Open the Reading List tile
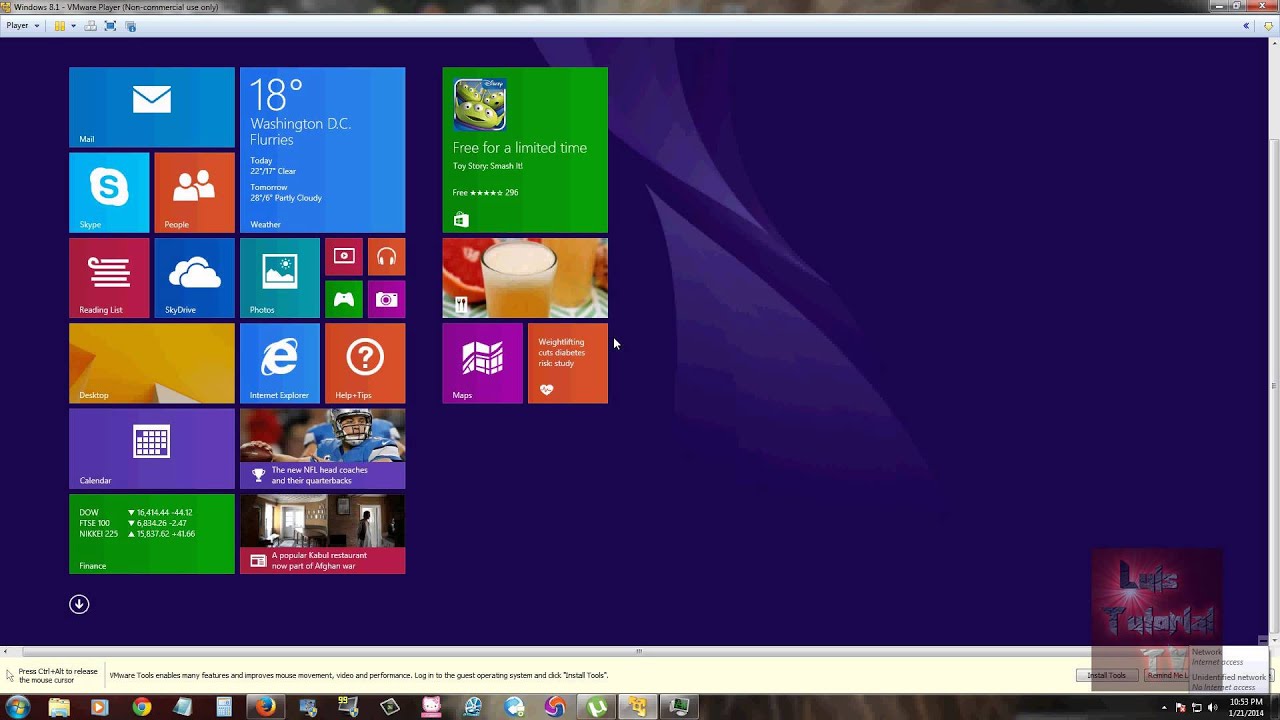 [109, 278]
